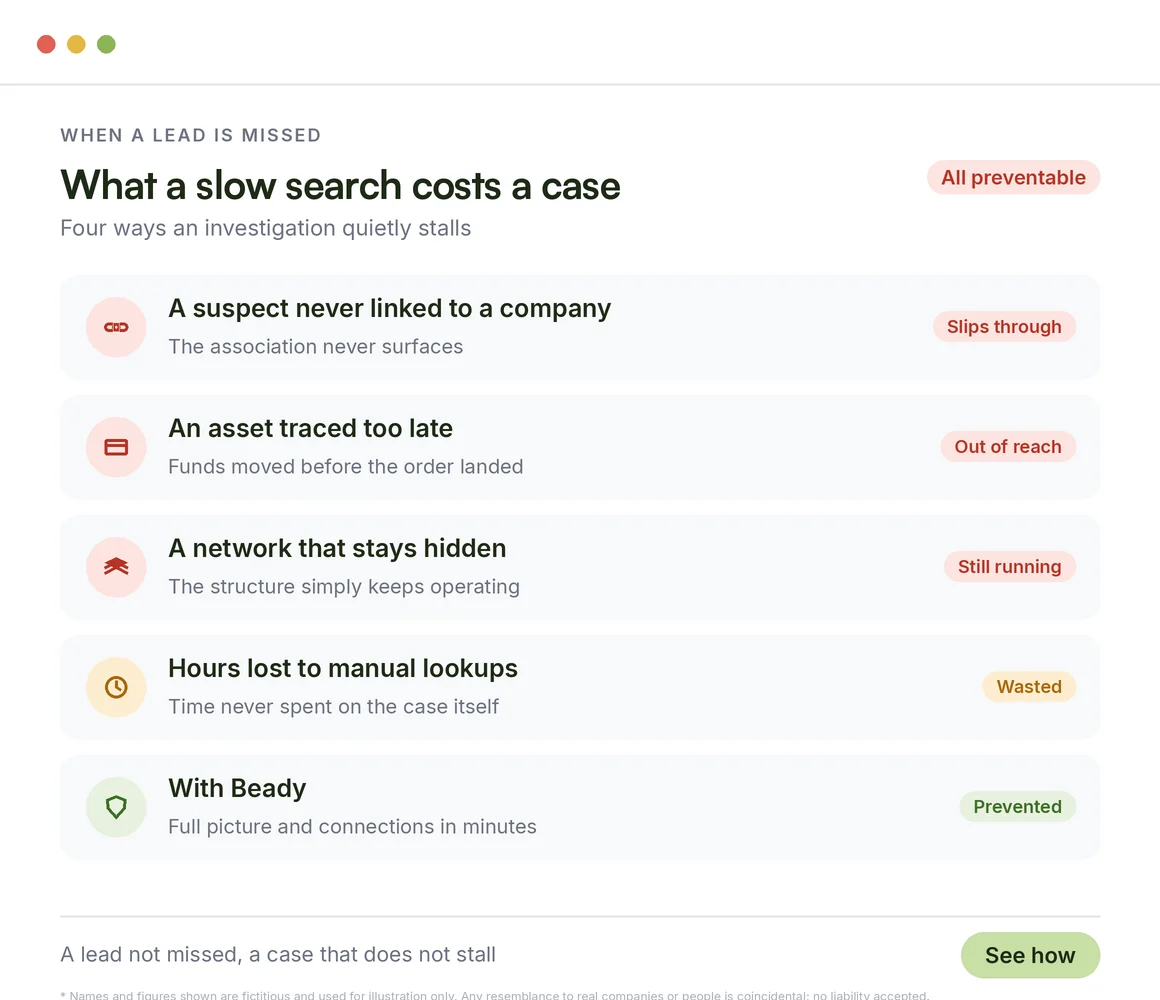Select the Out of reach tag

tap(1008, 447)
